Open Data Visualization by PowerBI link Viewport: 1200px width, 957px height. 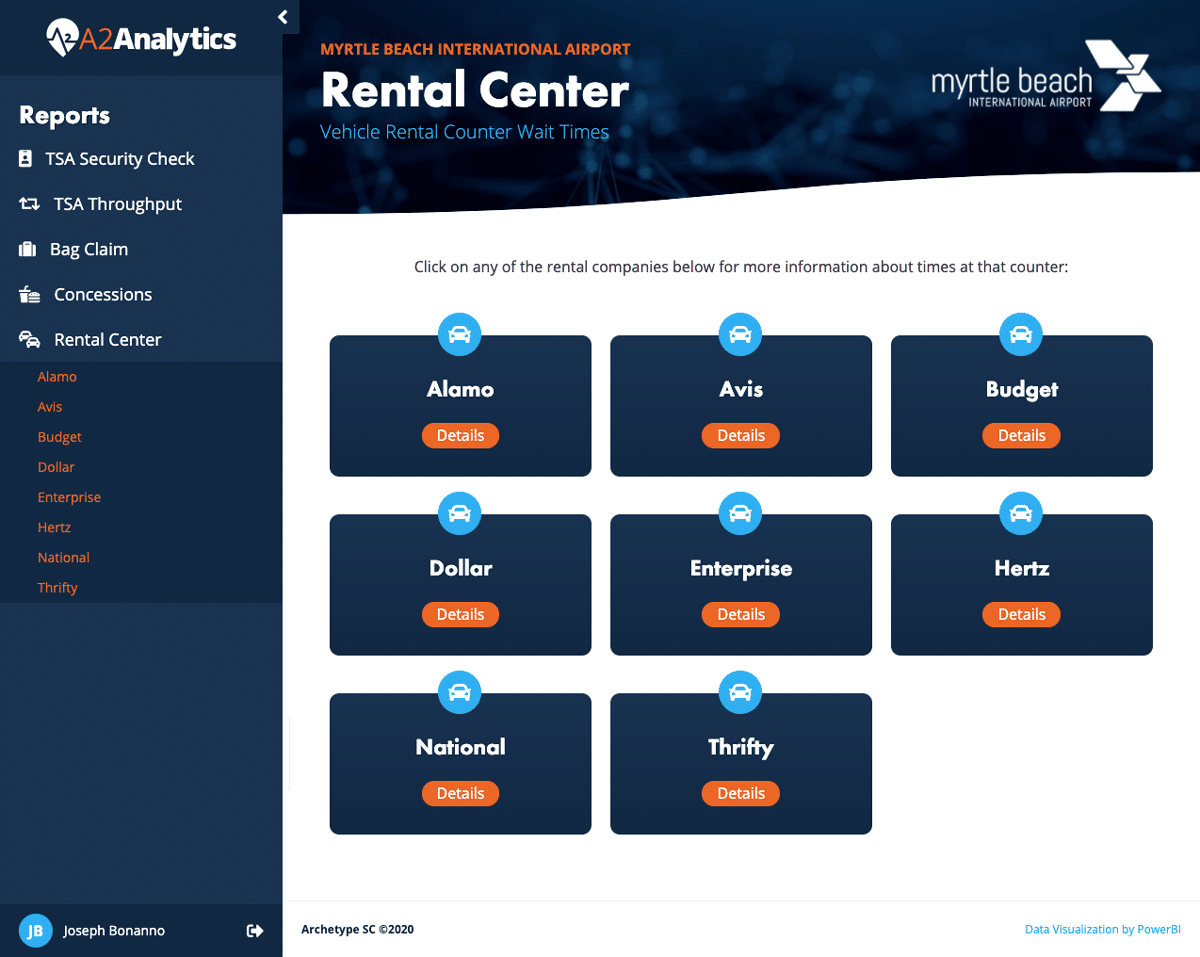tap(1103, 930)
